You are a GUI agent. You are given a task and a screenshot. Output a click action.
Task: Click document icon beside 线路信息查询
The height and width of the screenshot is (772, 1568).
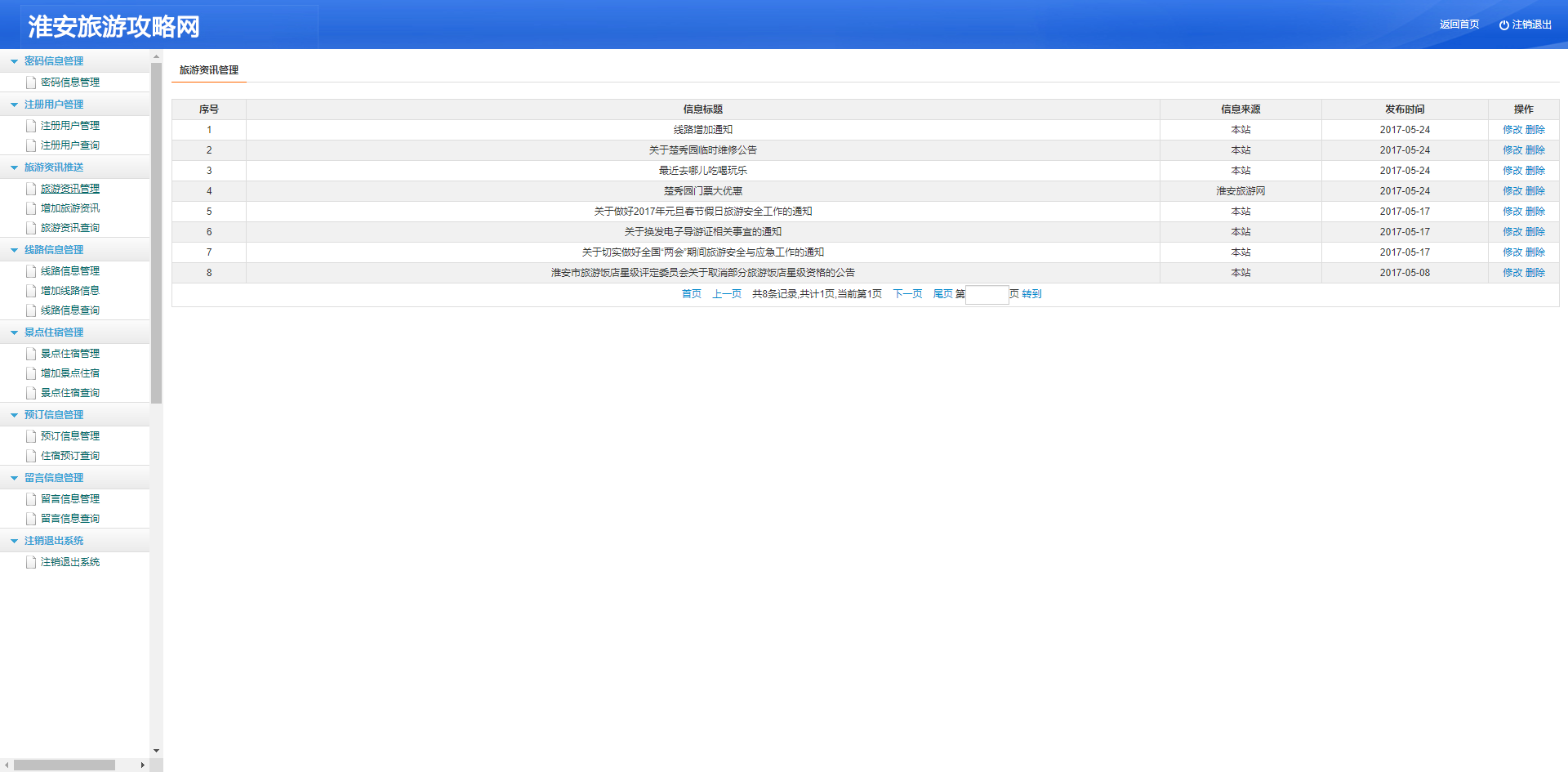pos(31,310)
